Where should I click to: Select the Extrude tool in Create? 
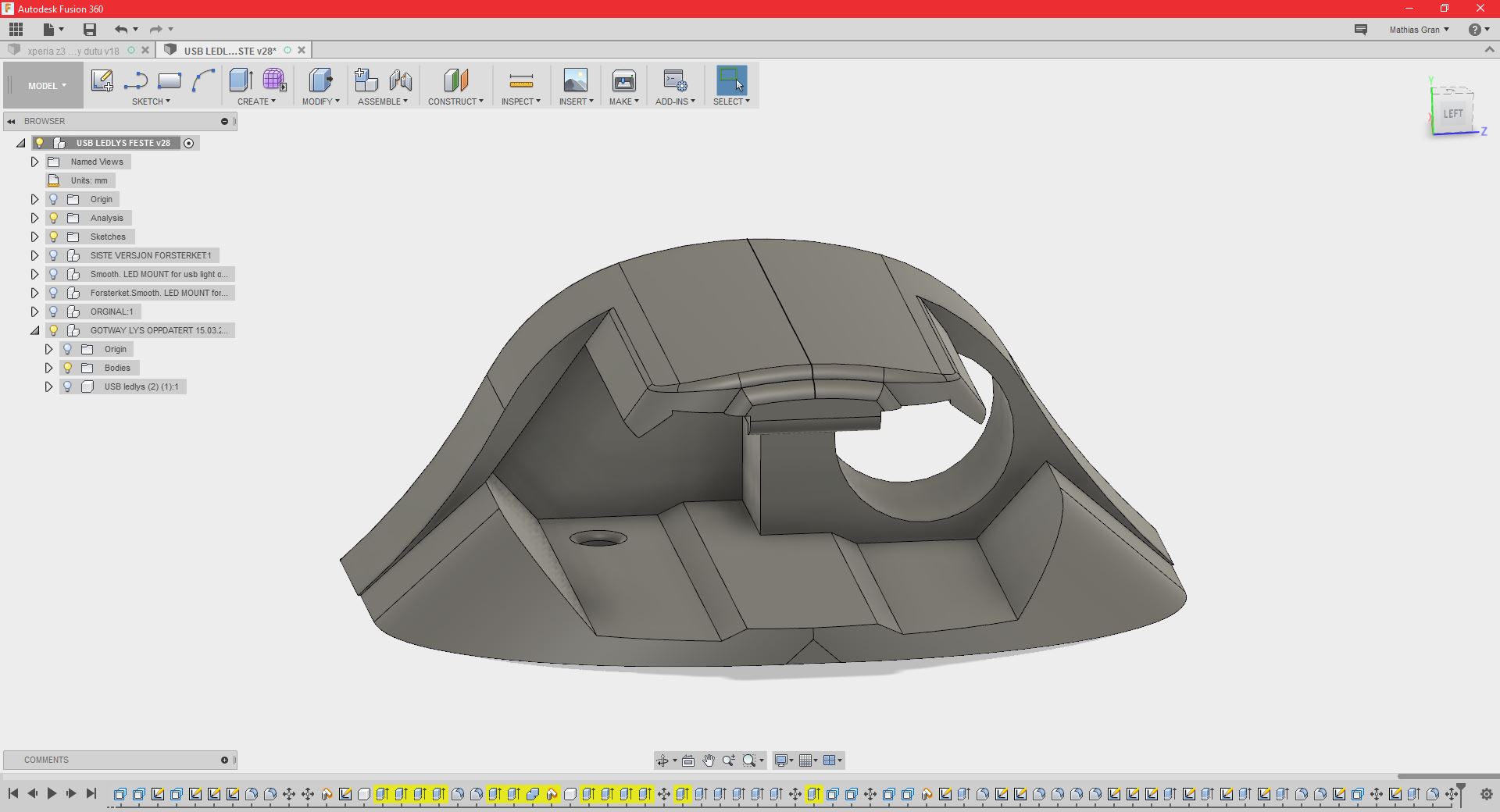click(x=241, y=80)
